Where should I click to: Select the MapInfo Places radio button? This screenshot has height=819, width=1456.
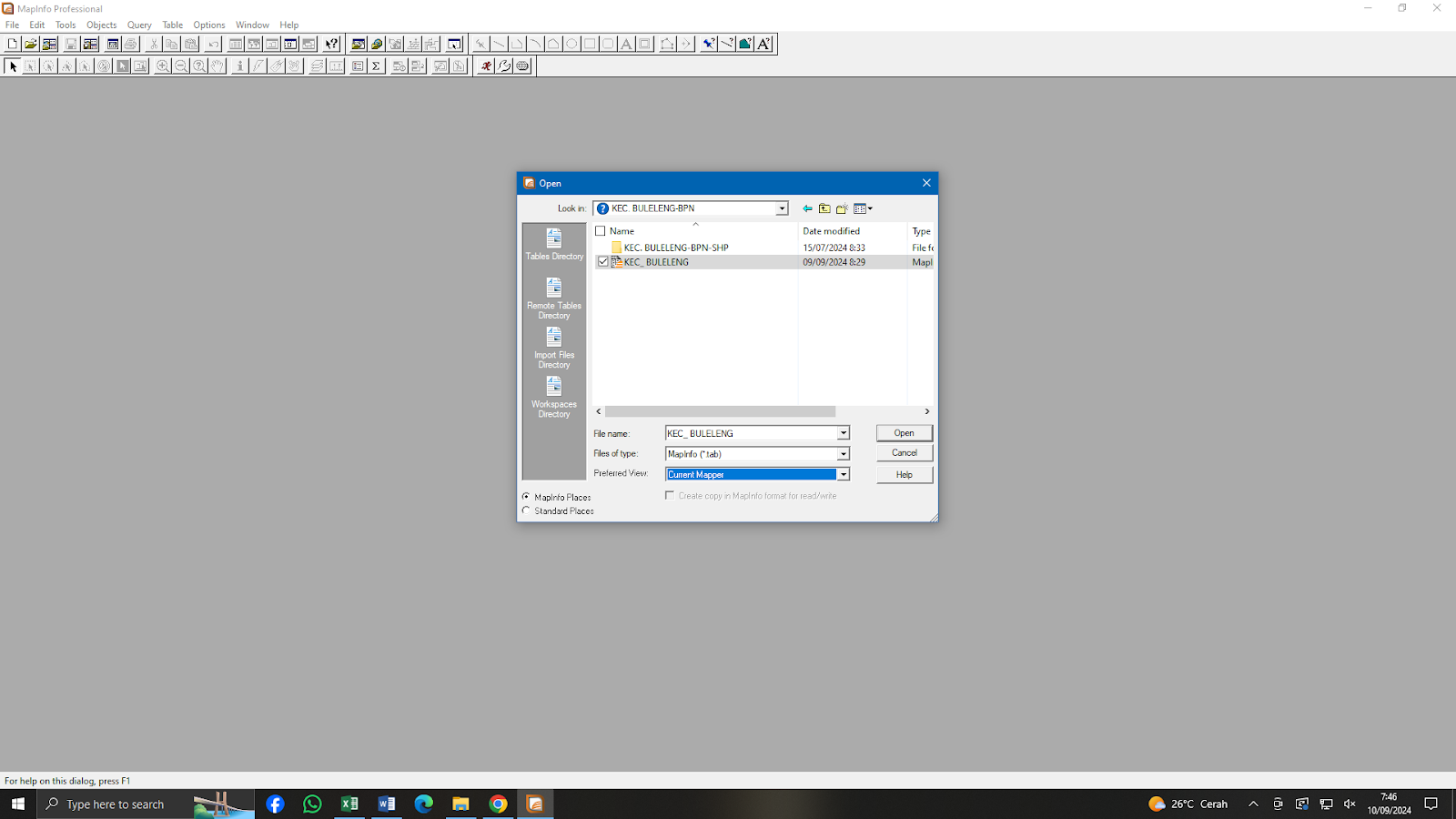point(526,497)
